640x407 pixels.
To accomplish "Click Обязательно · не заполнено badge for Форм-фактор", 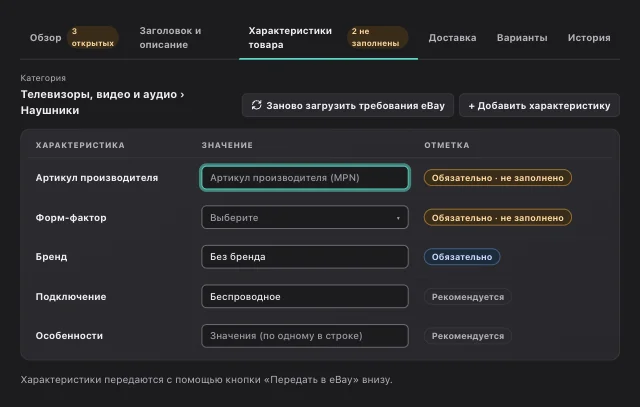I will tap(498, 218).
